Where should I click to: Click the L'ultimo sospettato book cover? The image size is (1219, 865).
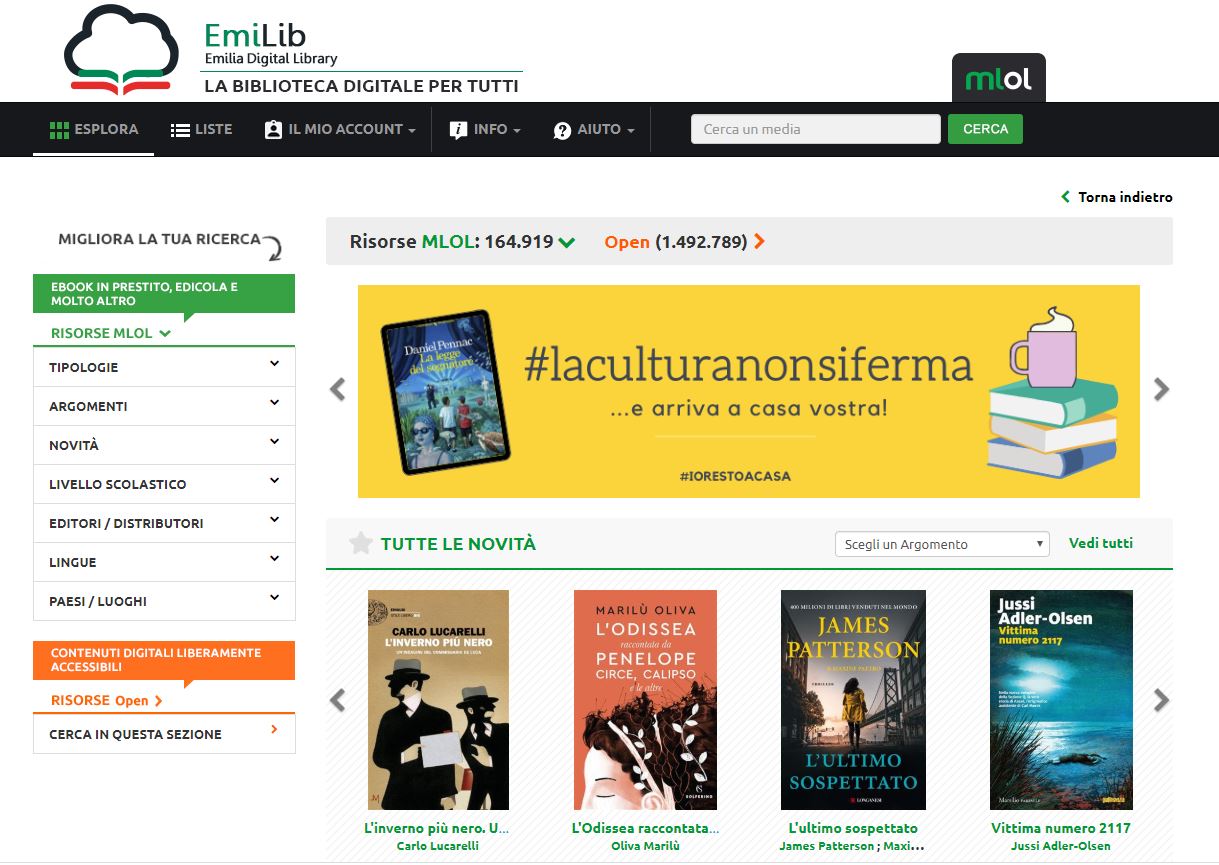853,700
